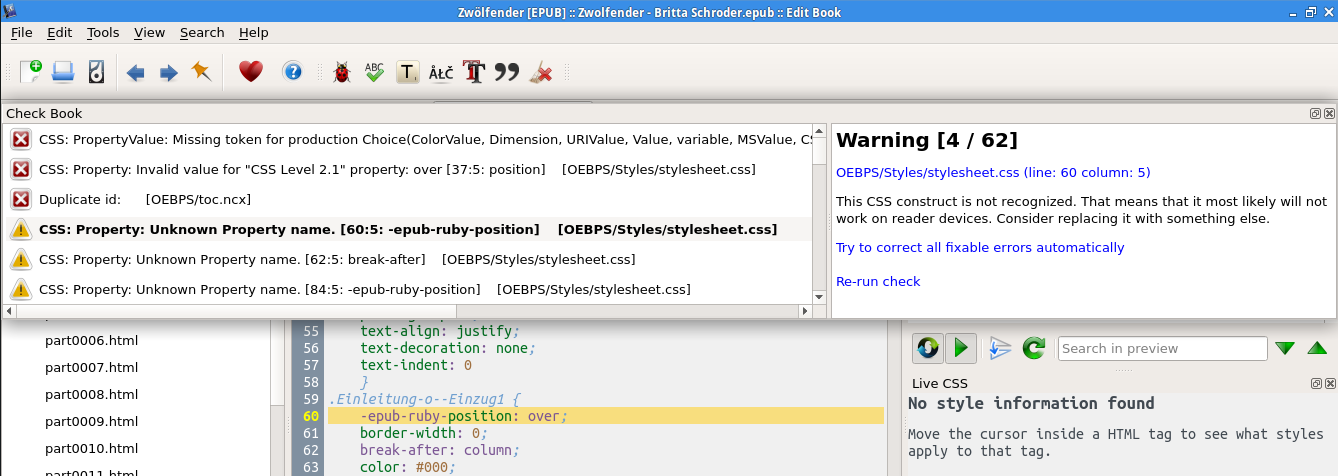The height and width of the screenshot is (476, 1338).
Task: Select the 'Invalid value' position error row
Action: coord(408,169)
